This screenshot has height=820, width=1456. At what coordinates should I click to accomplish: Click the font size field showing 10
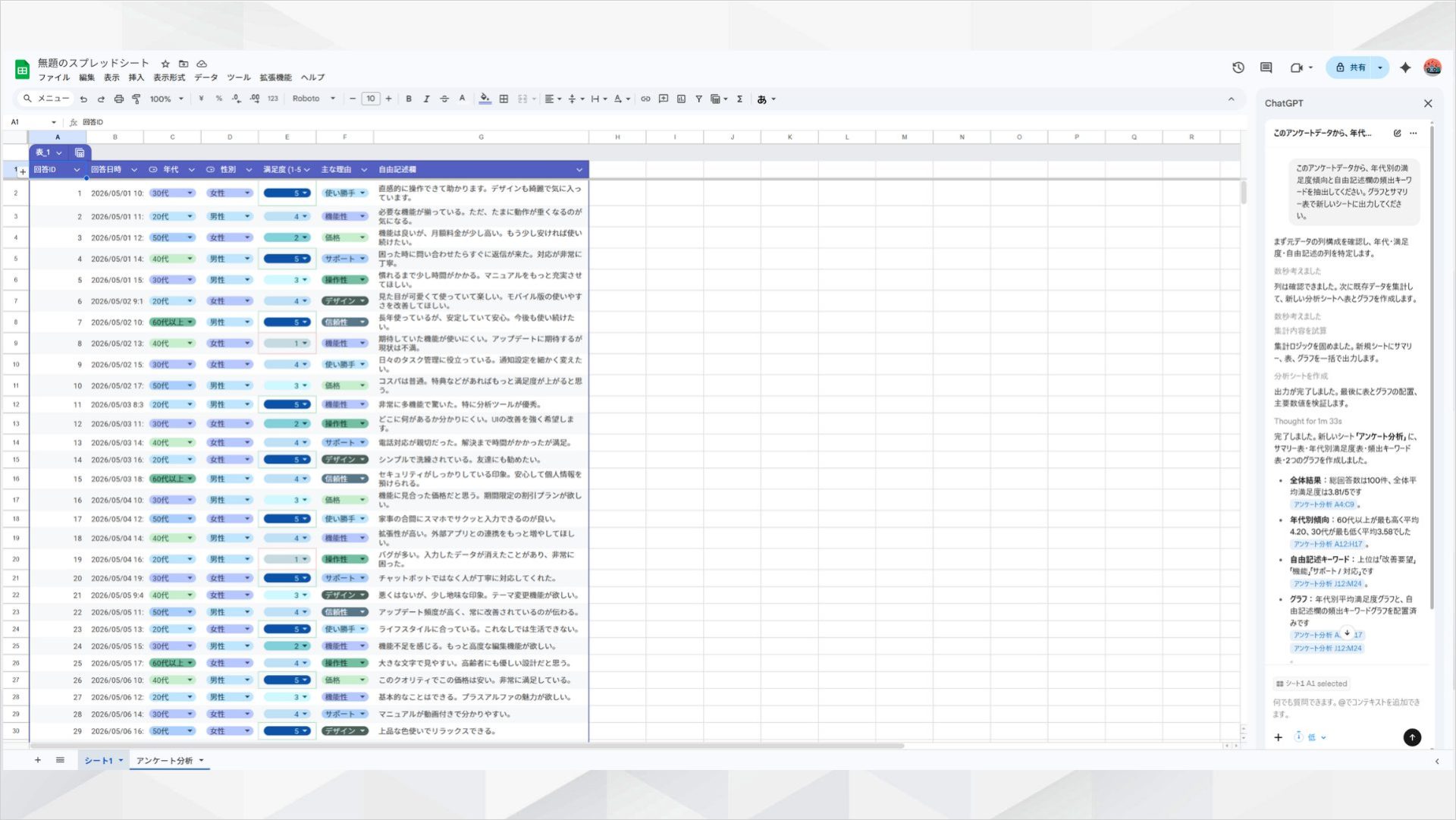[x=371, y=99]
